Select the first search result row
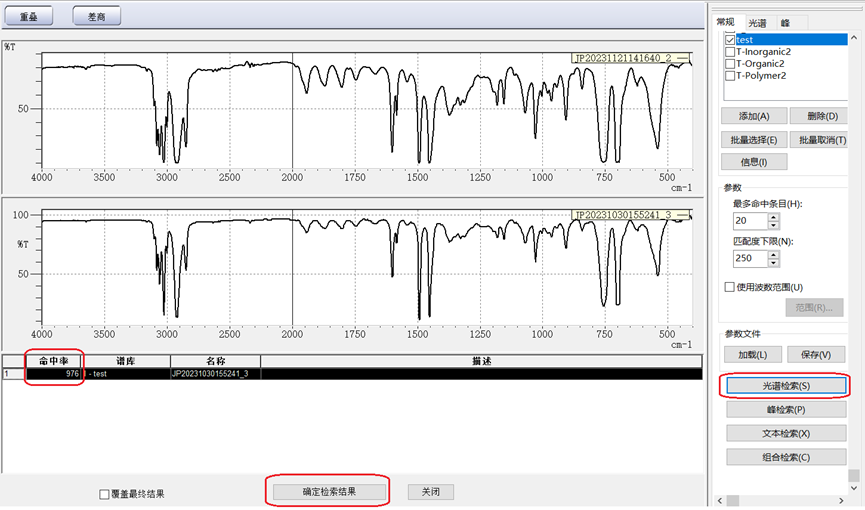Viewport: 865px width, 510px height. click(x=300, y=373)
